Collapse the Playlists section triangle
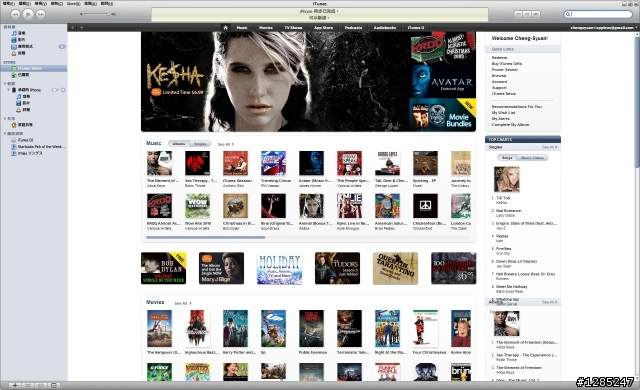The width and height of the screenshot is (640, 390). pyautogui.click(x=4, y=133)
